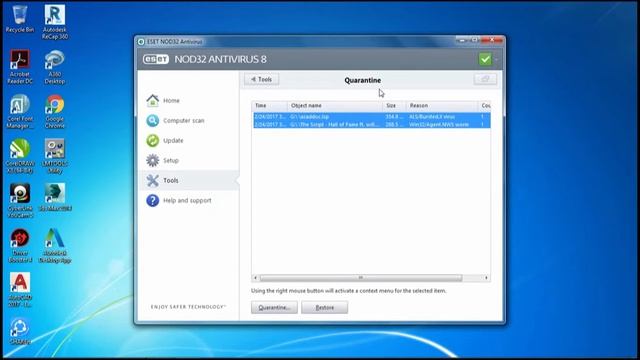Open Driver Booster desktop shortcut
Screen dimensions: 640x360
point(20,245)
